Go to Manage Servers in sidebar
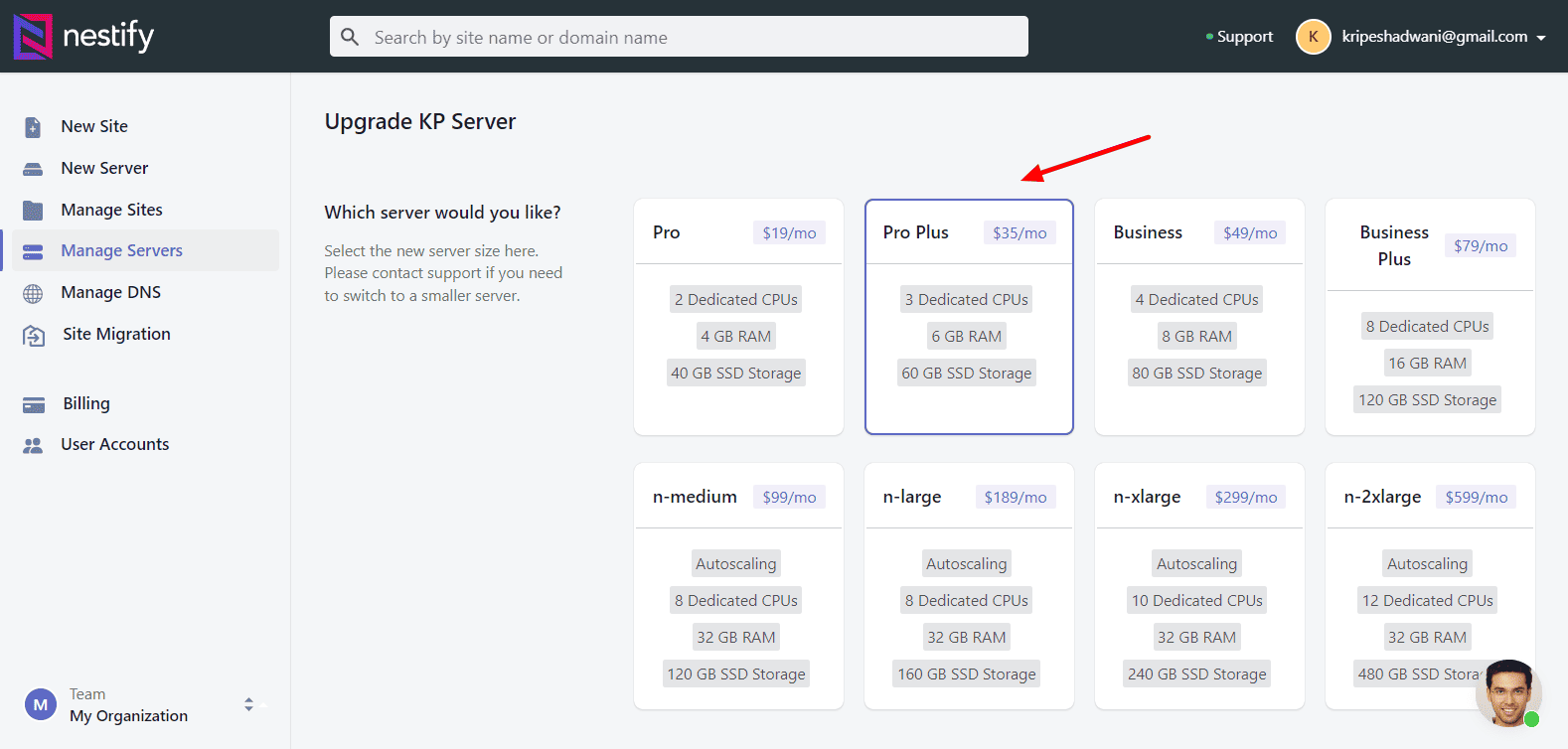1568x749 pixels. pos(121,251)
